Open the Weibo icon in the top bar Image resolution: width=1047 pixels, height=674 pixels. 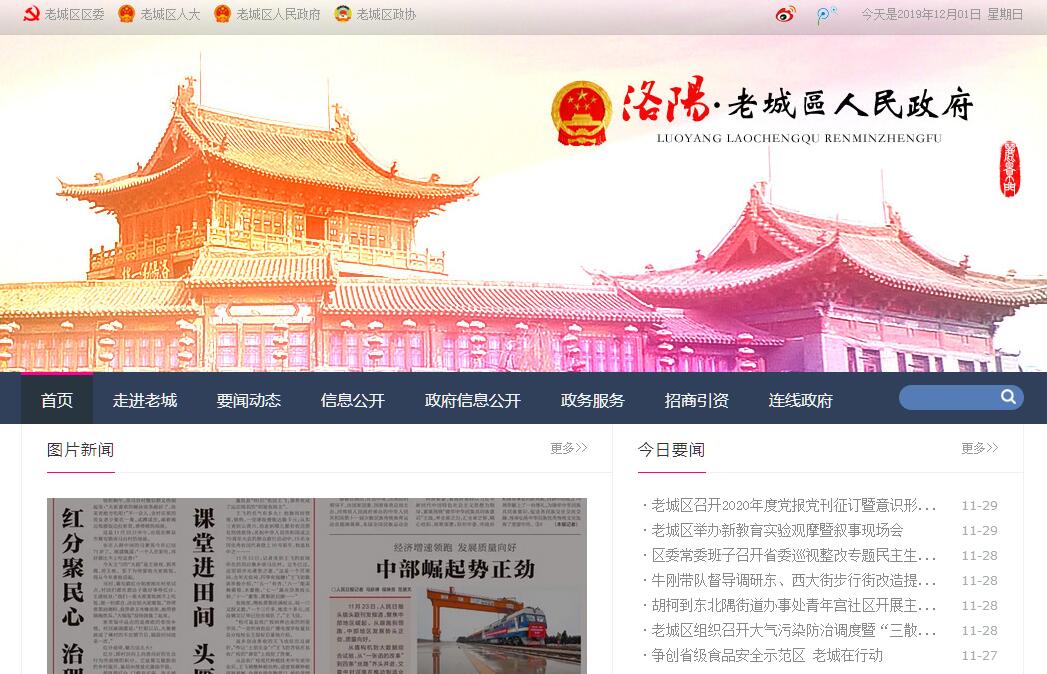tap(785, 14)
